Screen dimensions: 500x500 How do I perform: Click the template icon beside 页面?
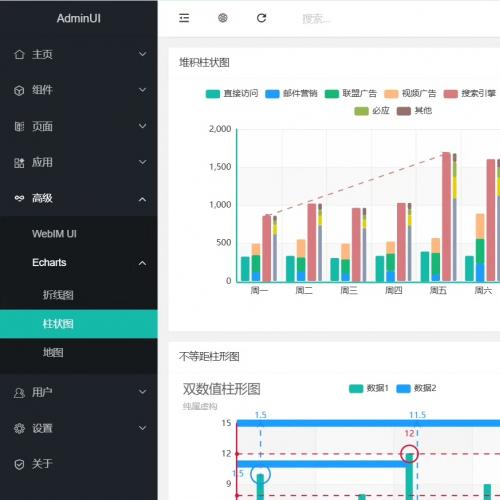pos(19,126)
